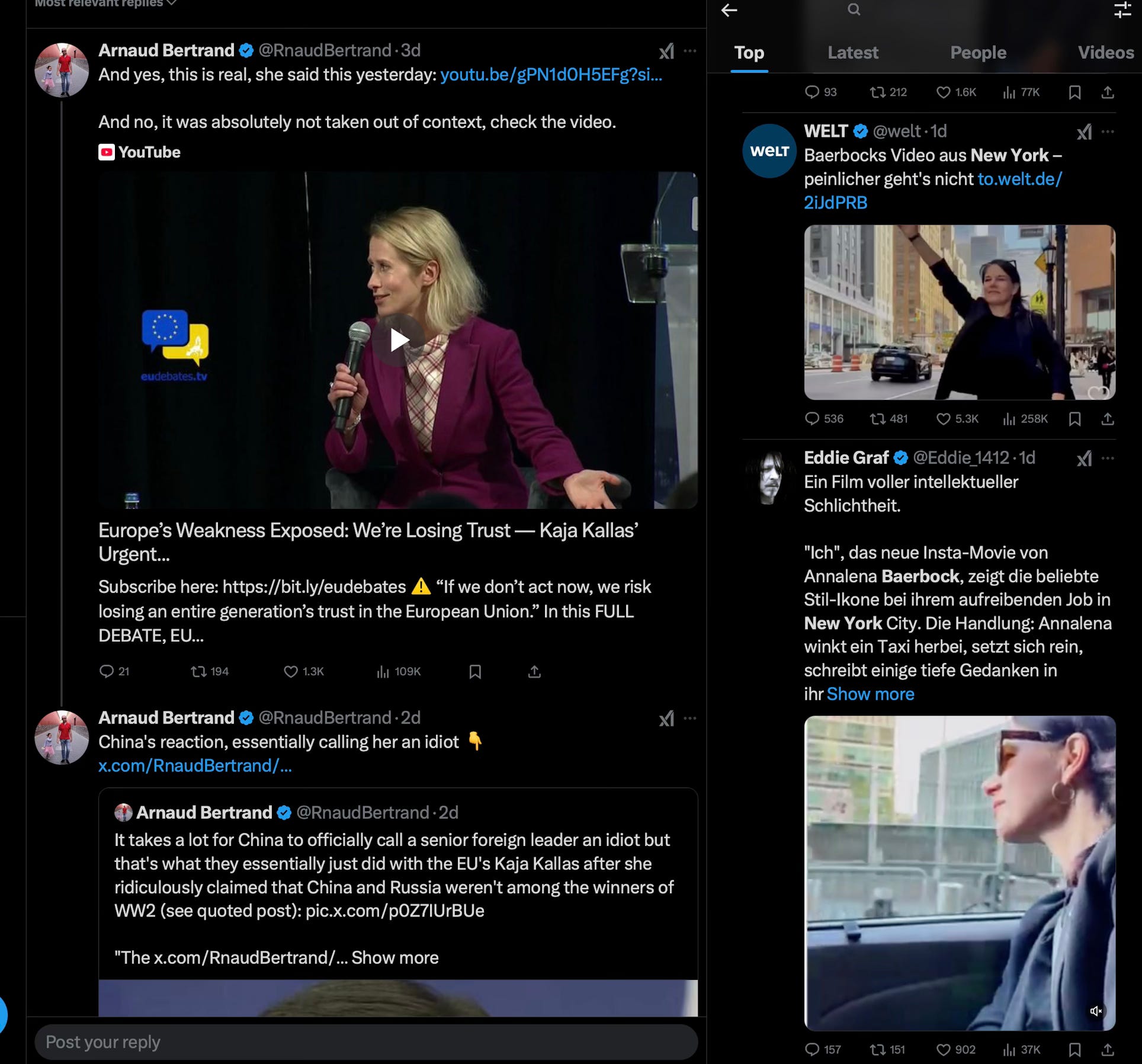Share Eddie Graf's post

[1108, 1050]
